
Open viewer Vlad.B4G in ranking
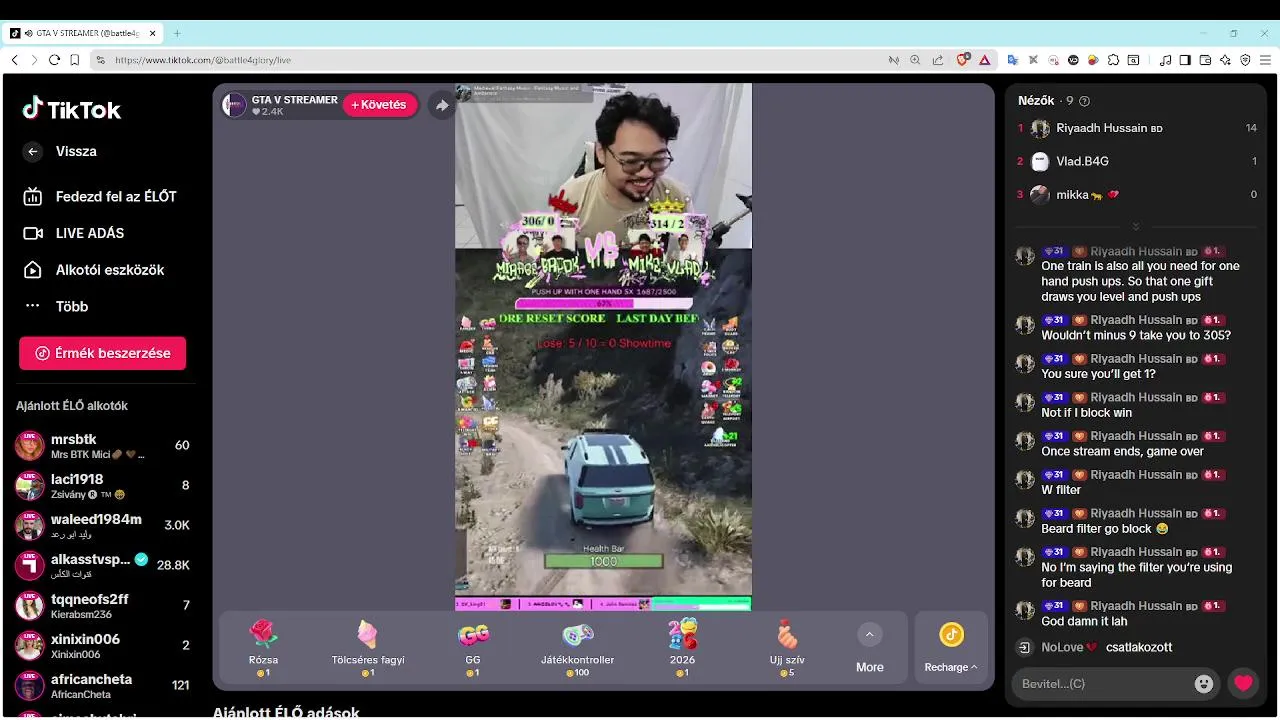coord(1137,161)
